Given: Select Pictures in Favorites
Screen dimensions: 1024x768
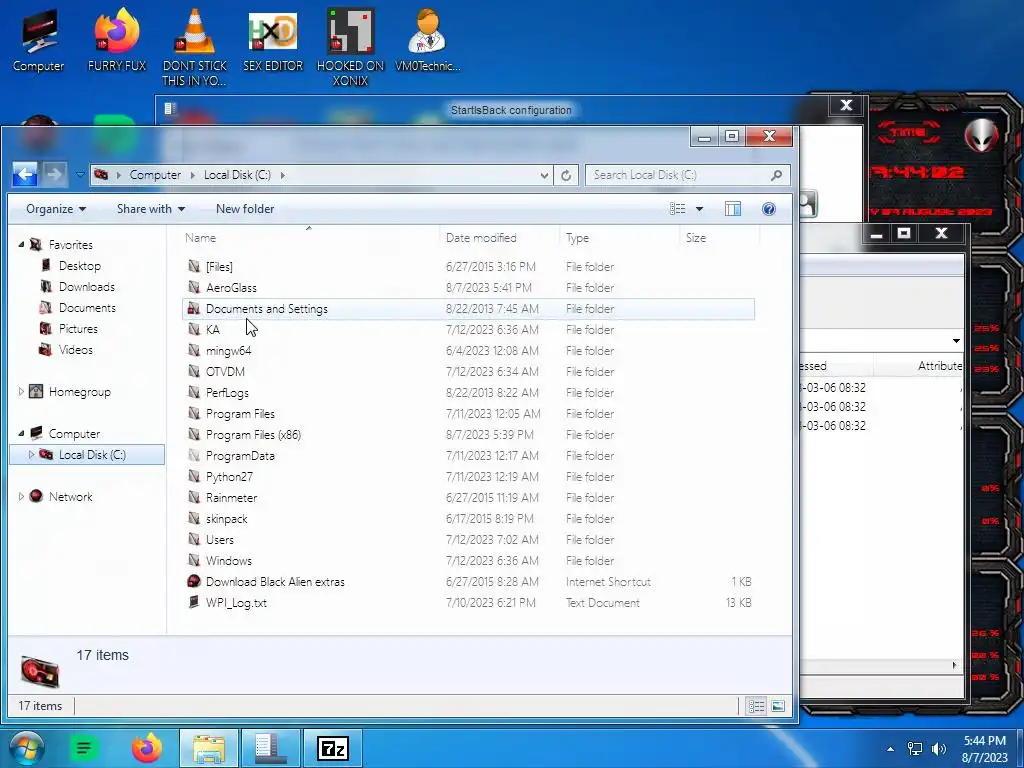Looking at the screenshot, I should (78, 328).
